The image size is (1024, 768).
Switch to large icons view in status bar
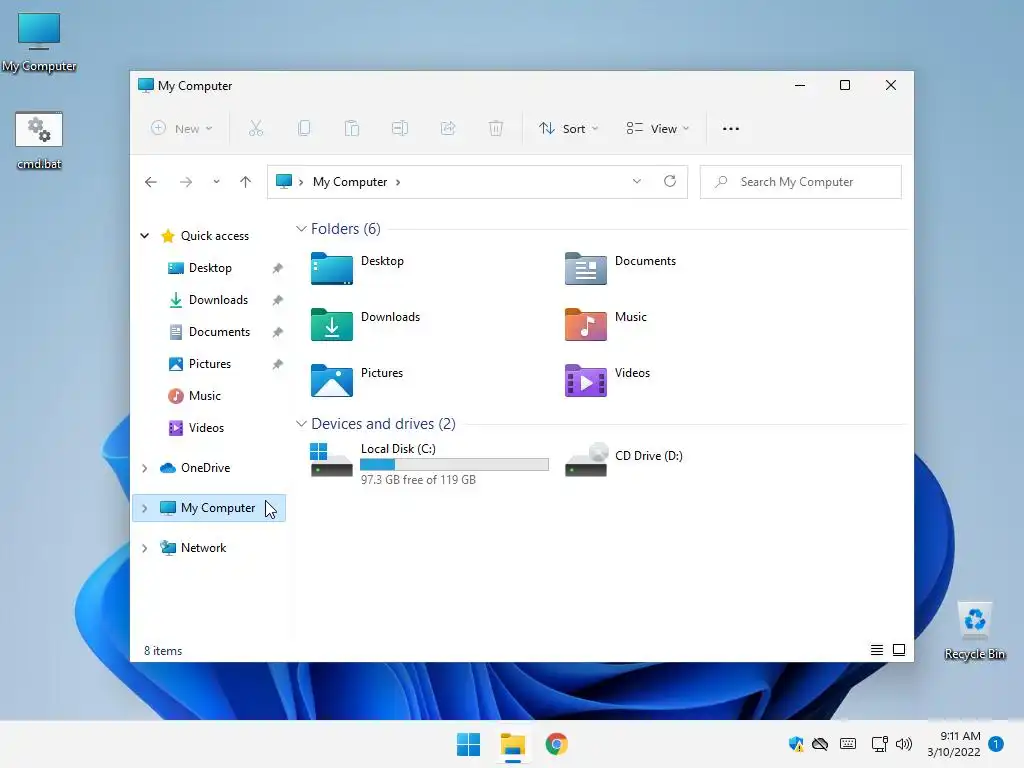899,650
